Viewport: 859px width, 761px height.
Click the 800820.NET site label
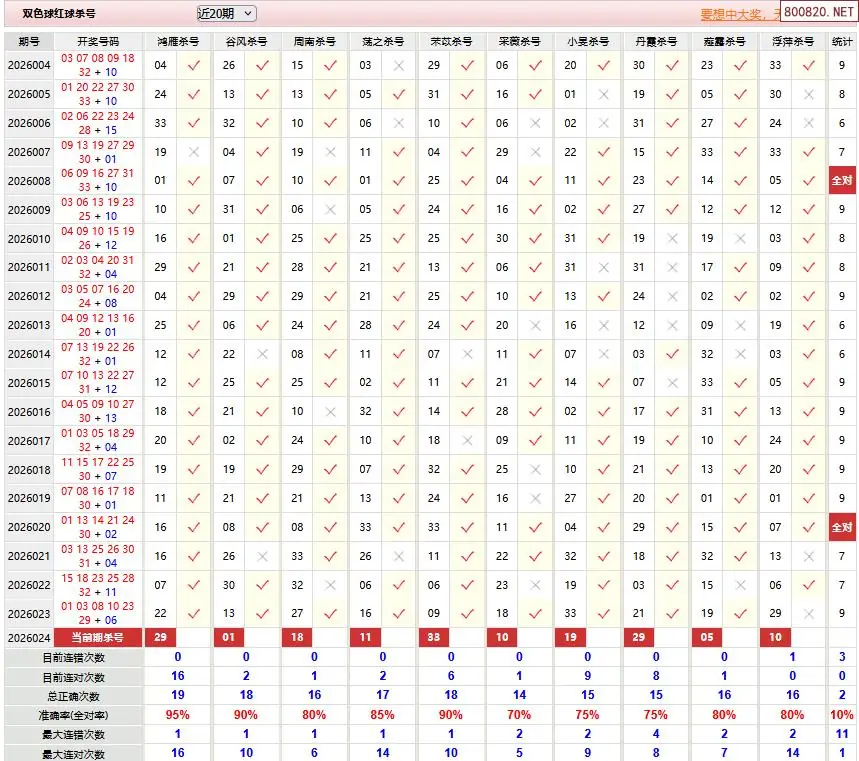817,13
